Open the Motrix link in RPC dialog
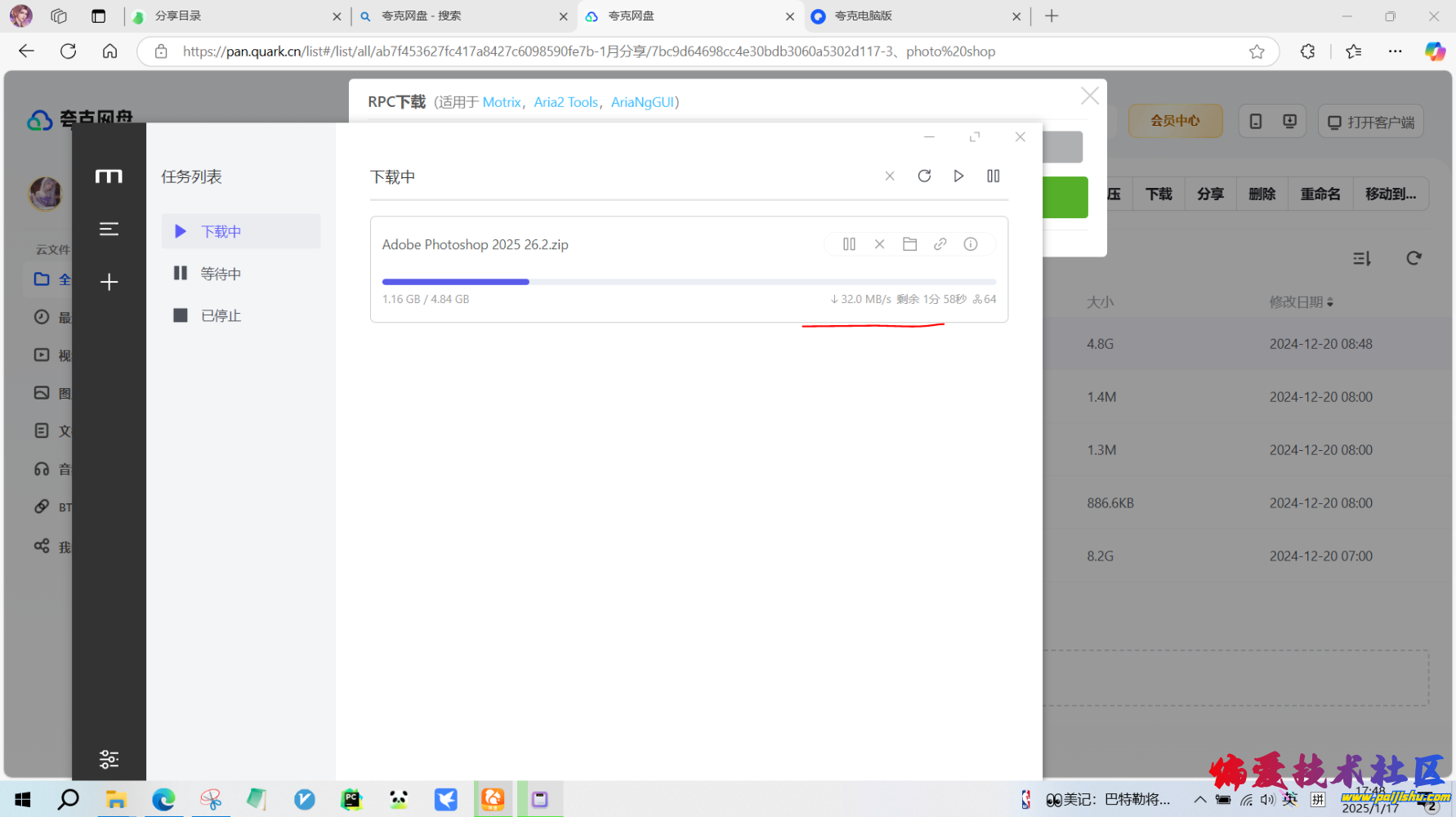1456x817 pixels. point(501,102)
